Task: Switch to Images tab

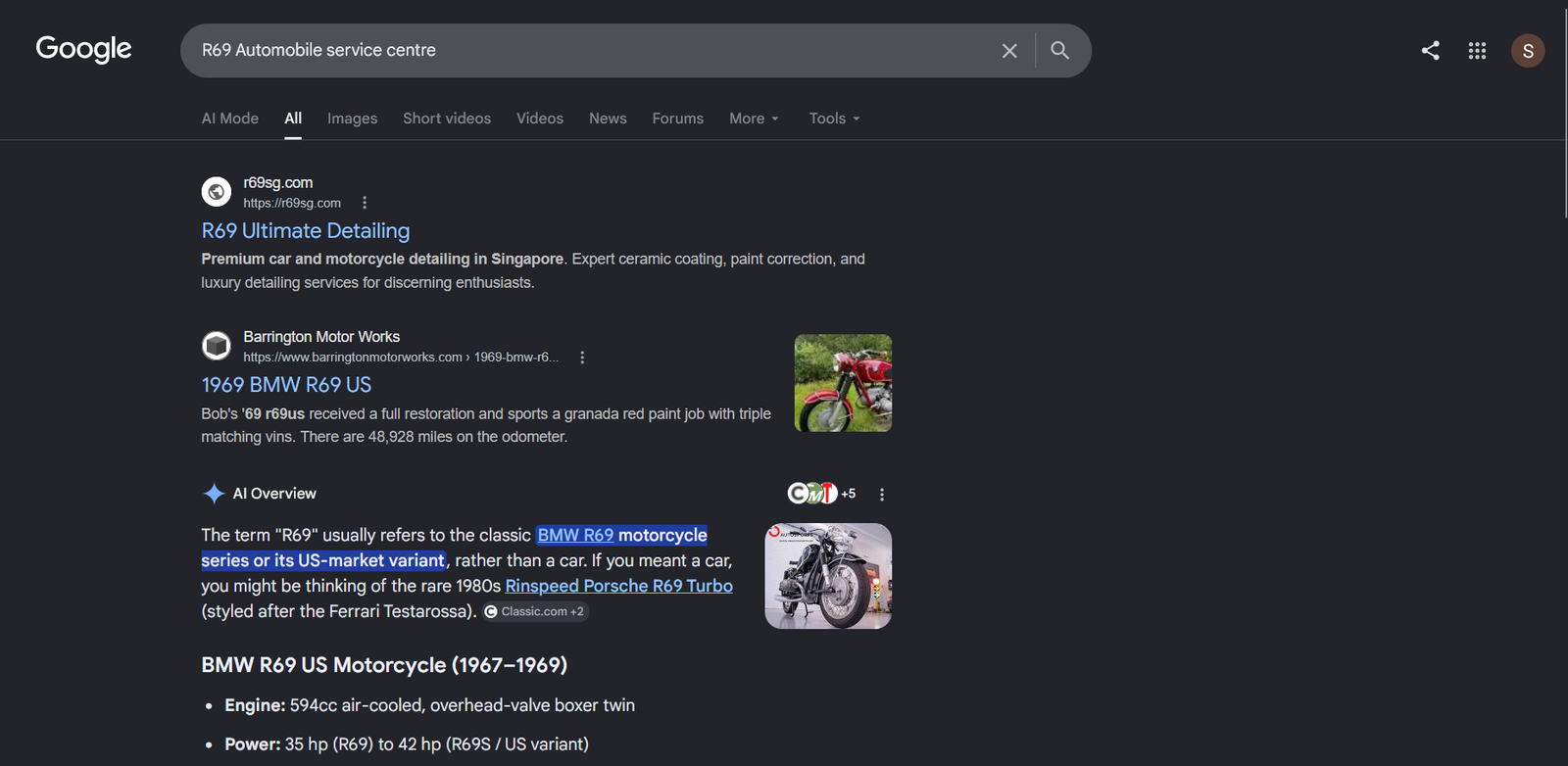Action: point(353,119)
